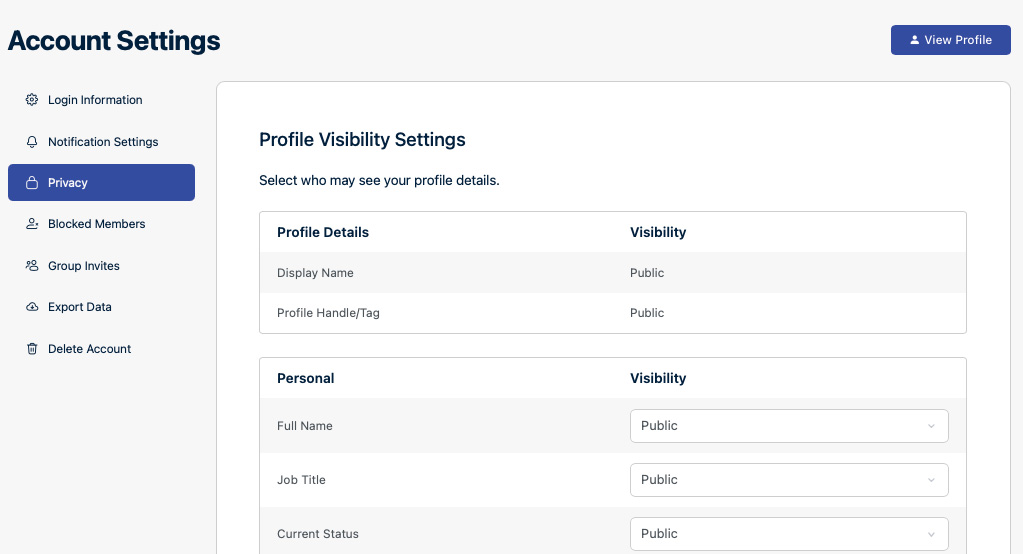This screenshot has width=1023, height=554.
Task: Click the Job Title label
Action: pos(301,480)
